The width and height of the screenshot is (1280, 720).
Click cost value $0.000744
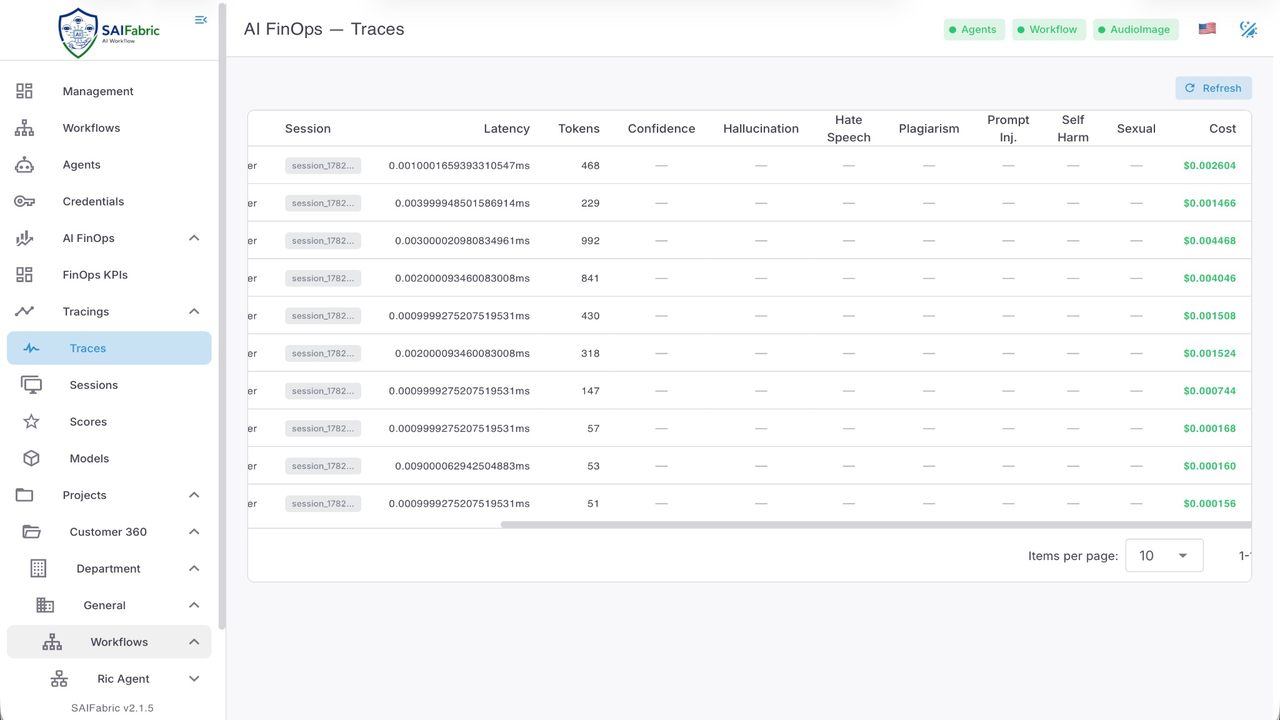pos(1209,391)
